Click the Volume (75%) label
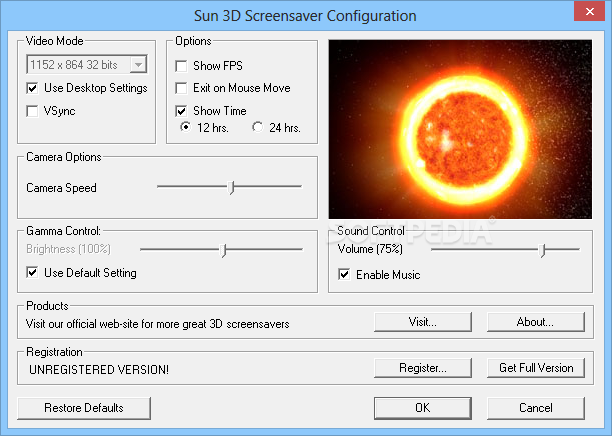The image size is (612, 436). [370, 249]
